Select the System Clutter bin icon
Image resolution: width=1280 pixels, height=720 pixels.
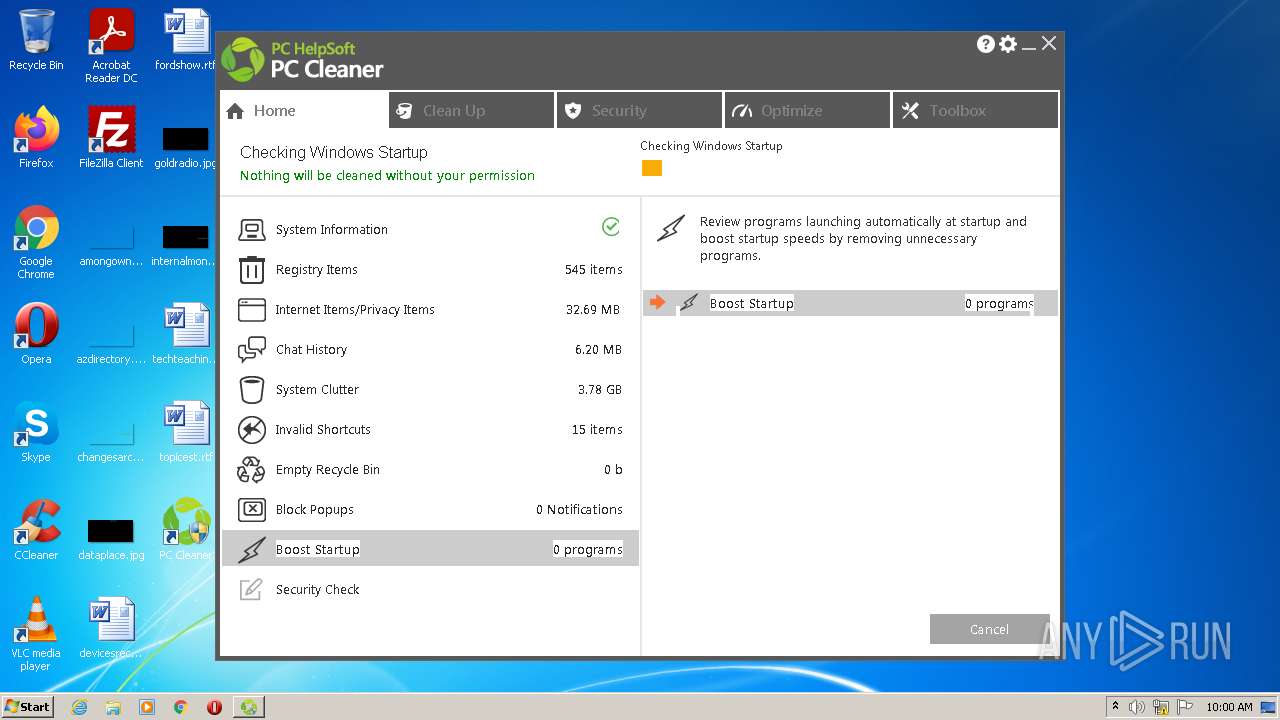click(251, 390)
